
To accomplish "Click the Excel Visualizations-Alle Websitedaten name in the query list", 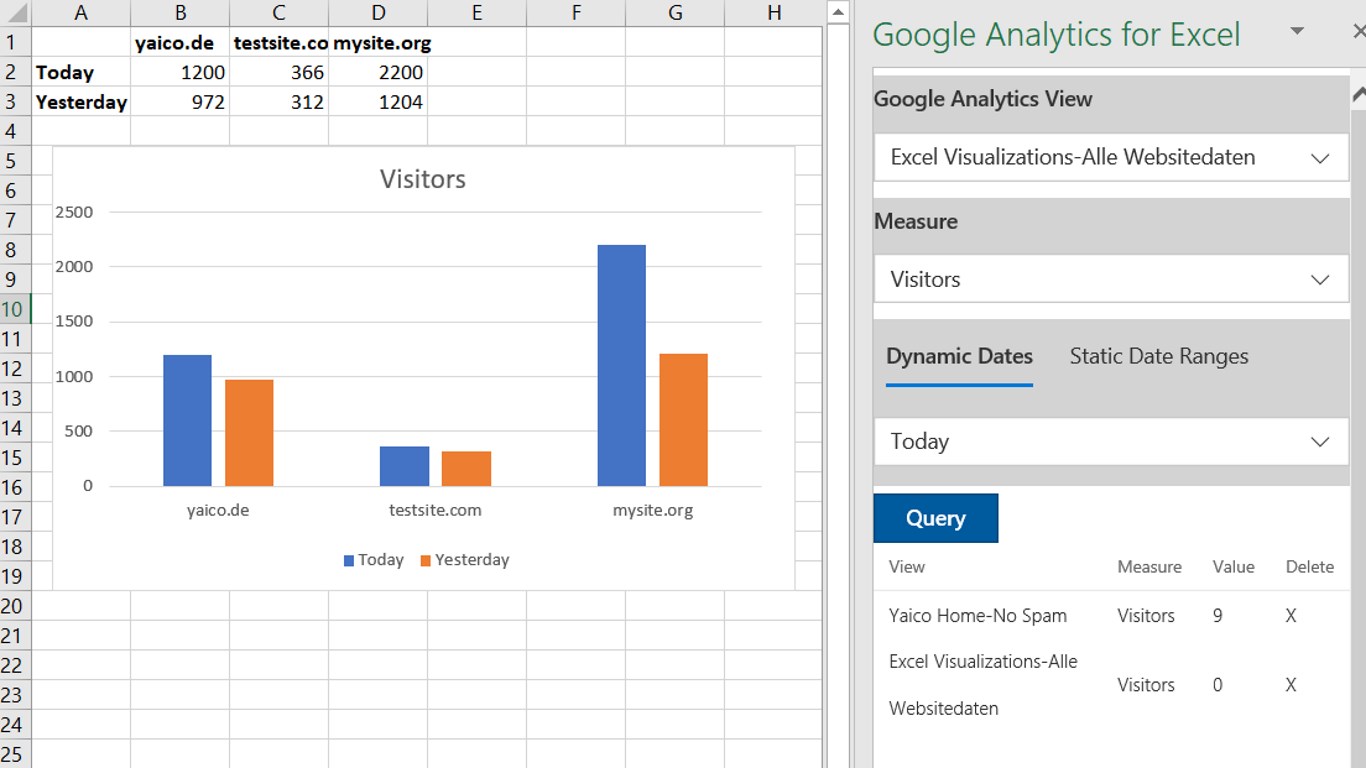I will 983,685.
